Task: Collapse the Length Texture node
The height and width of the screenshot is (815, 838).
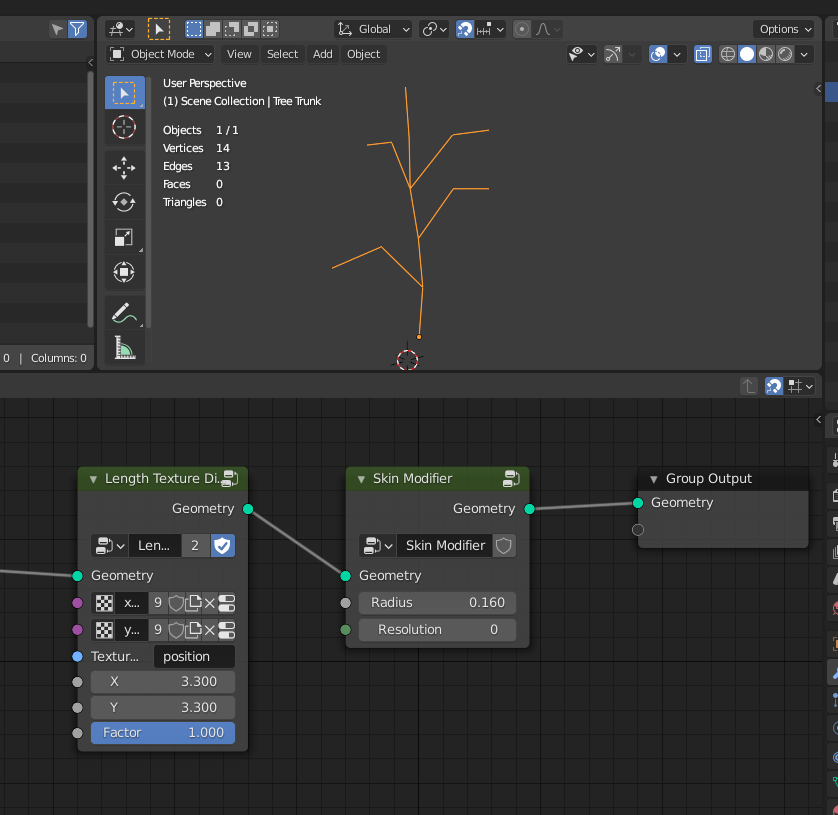Action: tap(93, 479)
